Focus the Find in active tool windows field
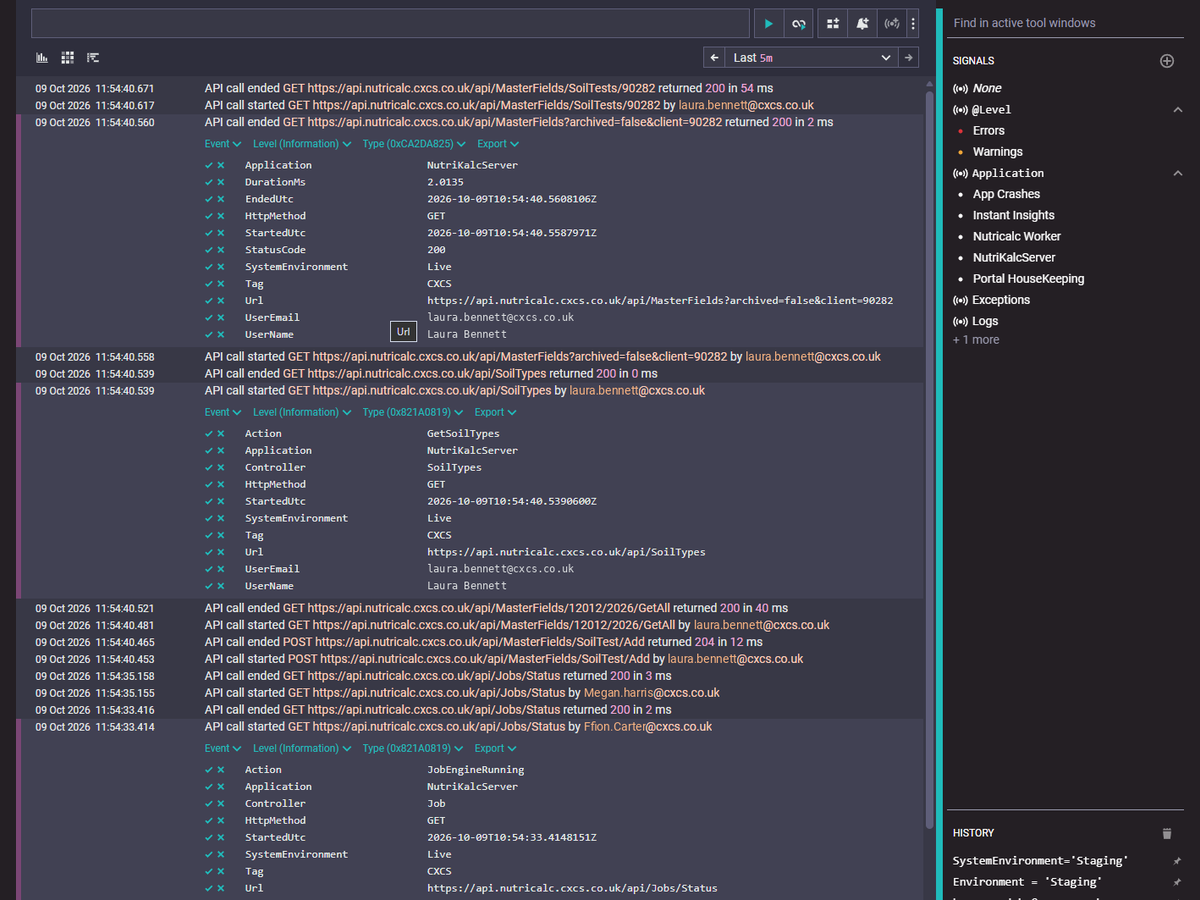The width and height of the screenshot is (1200, 900). [x=1067, y=23]
